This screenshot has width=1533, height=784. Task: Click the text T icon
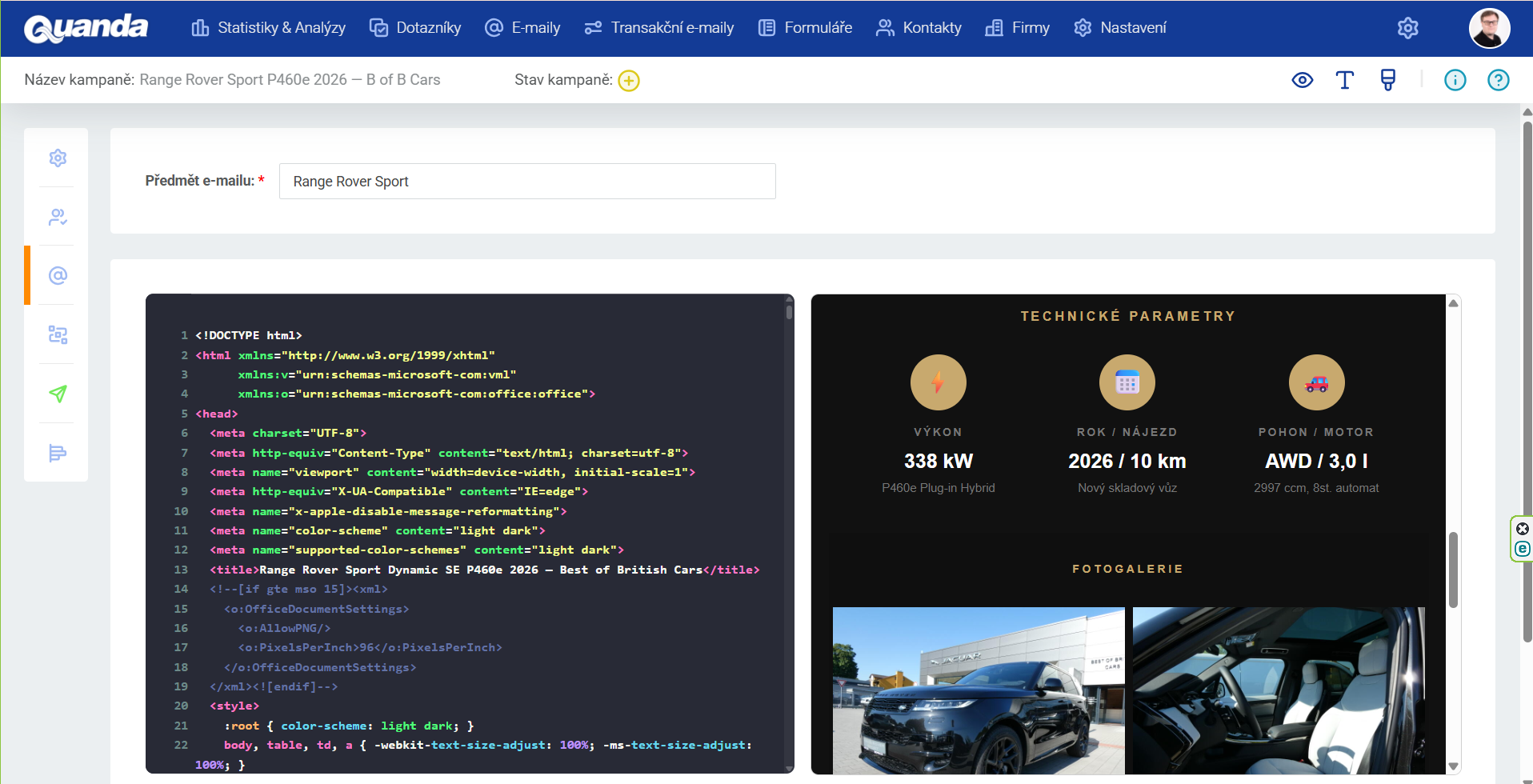pos(1345,80)
